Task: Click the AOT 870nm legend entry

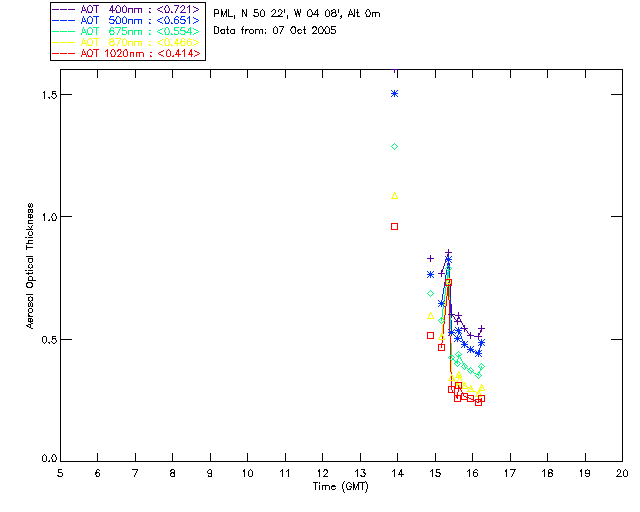Action: coord(126,42)
